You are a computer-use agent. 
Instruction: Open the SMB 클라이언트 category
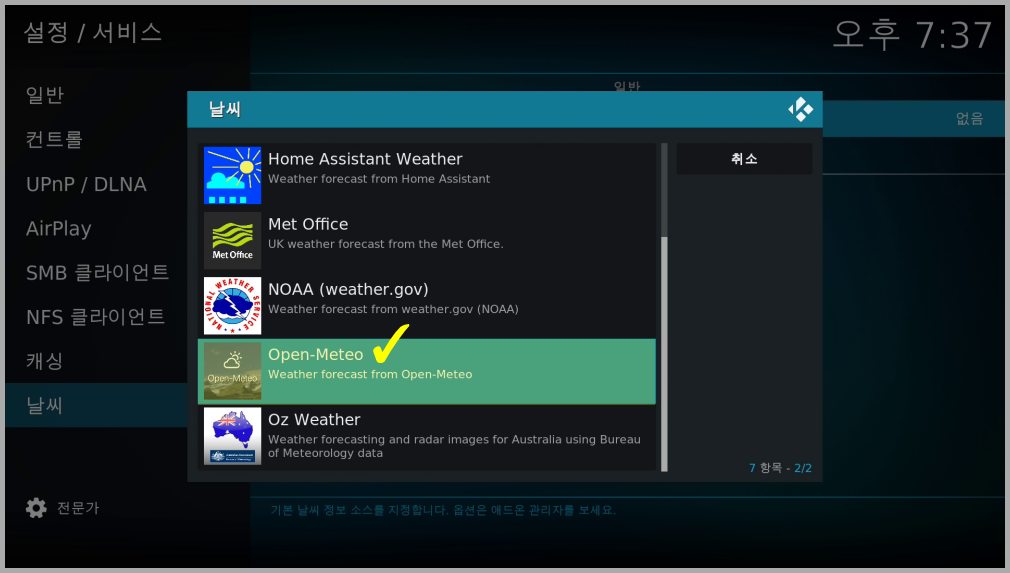click(96, 272)
